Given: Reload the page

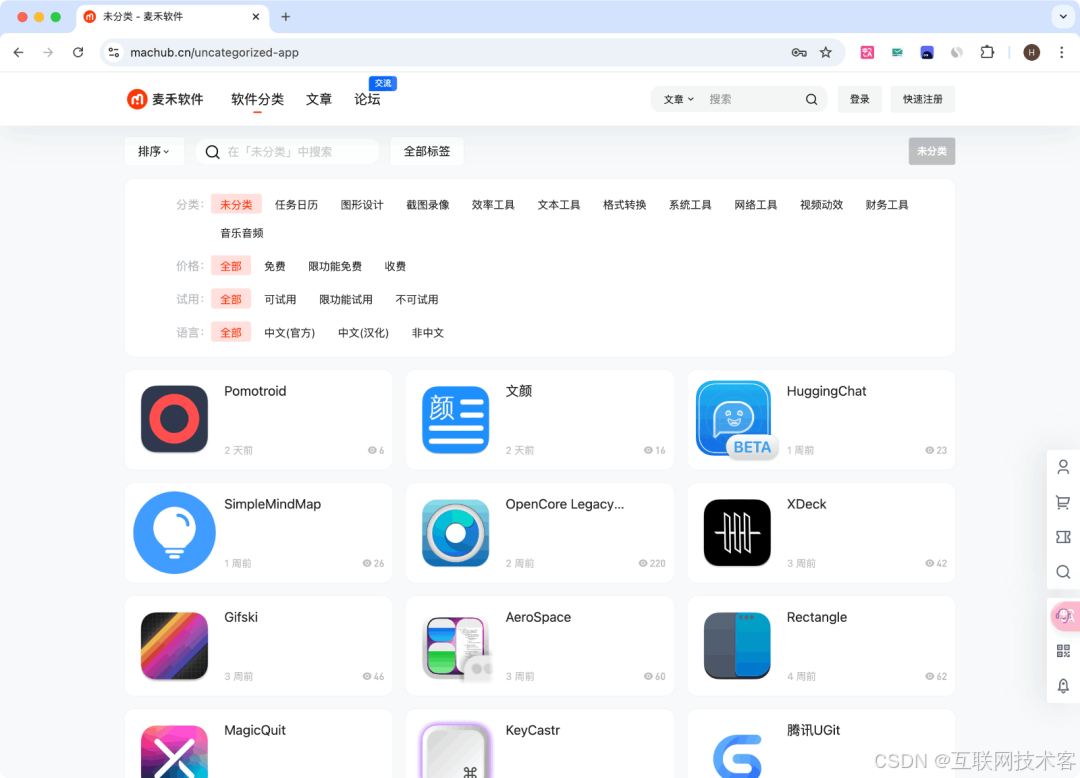Looking at the screenshot, I should (78, 52).
